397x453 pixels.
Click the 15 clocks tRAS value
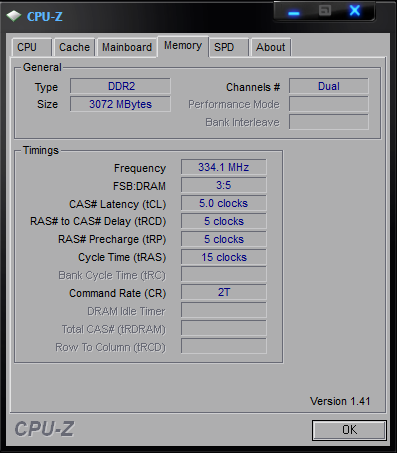click(x=224, y=257)
